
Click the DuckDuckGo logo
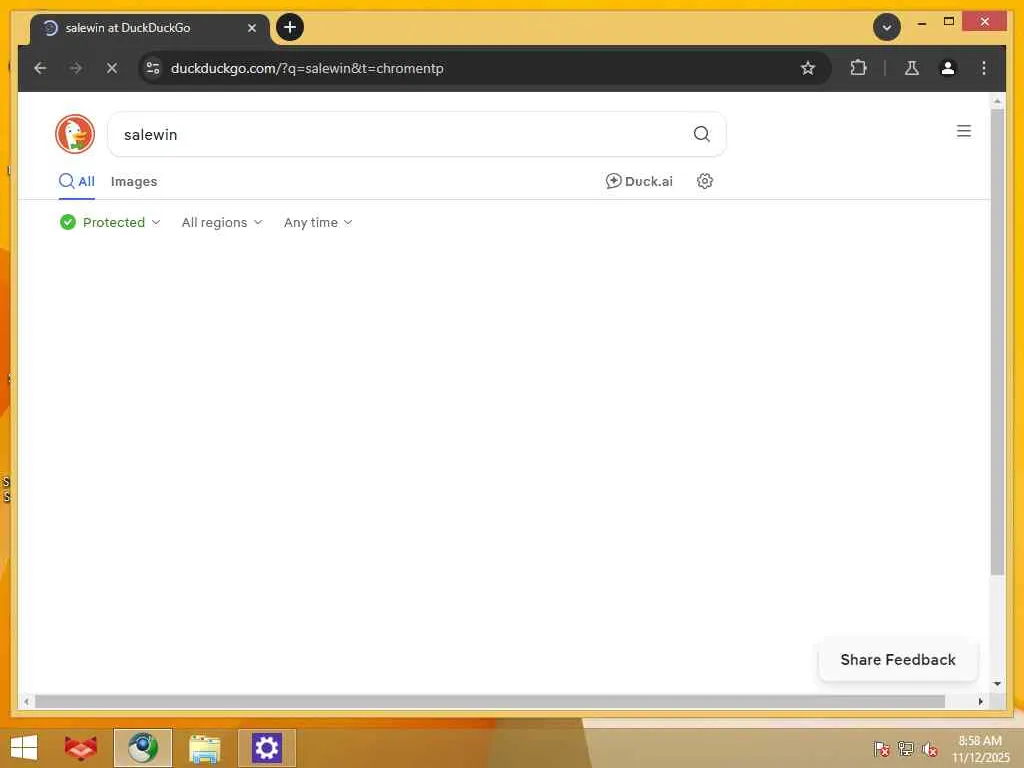pos(74,134)
